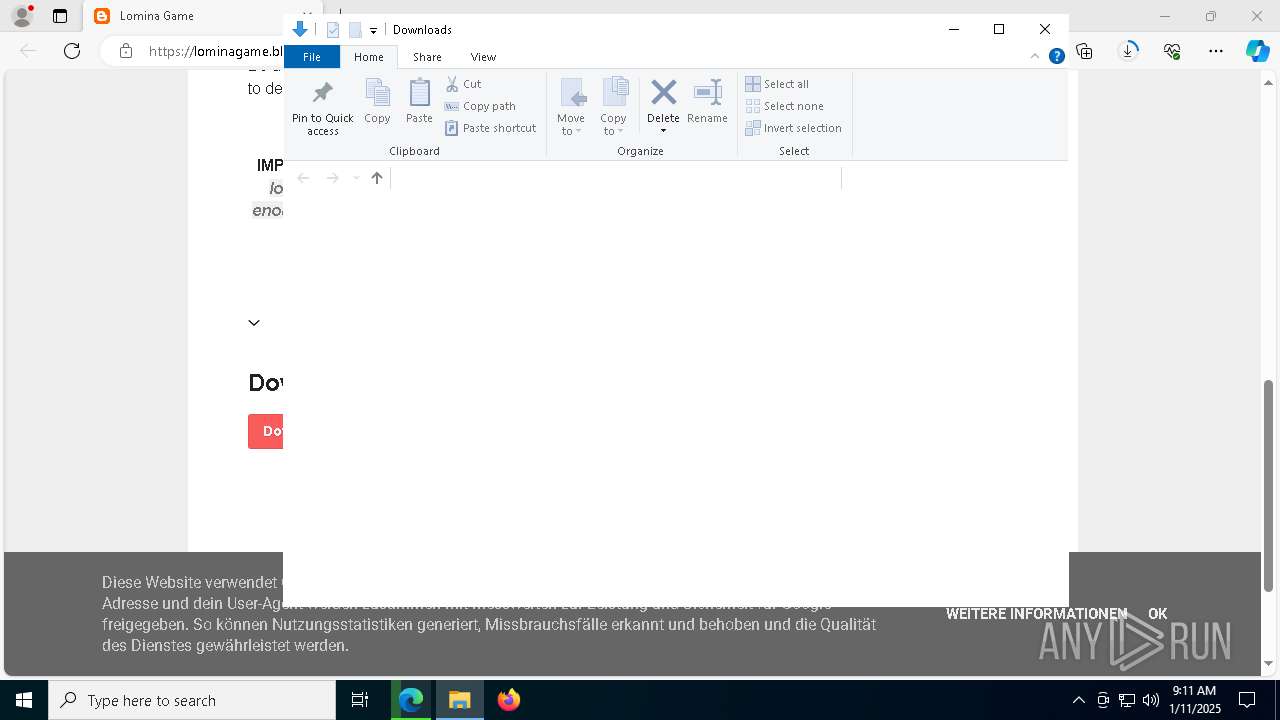
Task: Open the volume control in tray
Action: [x=1150, y=700]
